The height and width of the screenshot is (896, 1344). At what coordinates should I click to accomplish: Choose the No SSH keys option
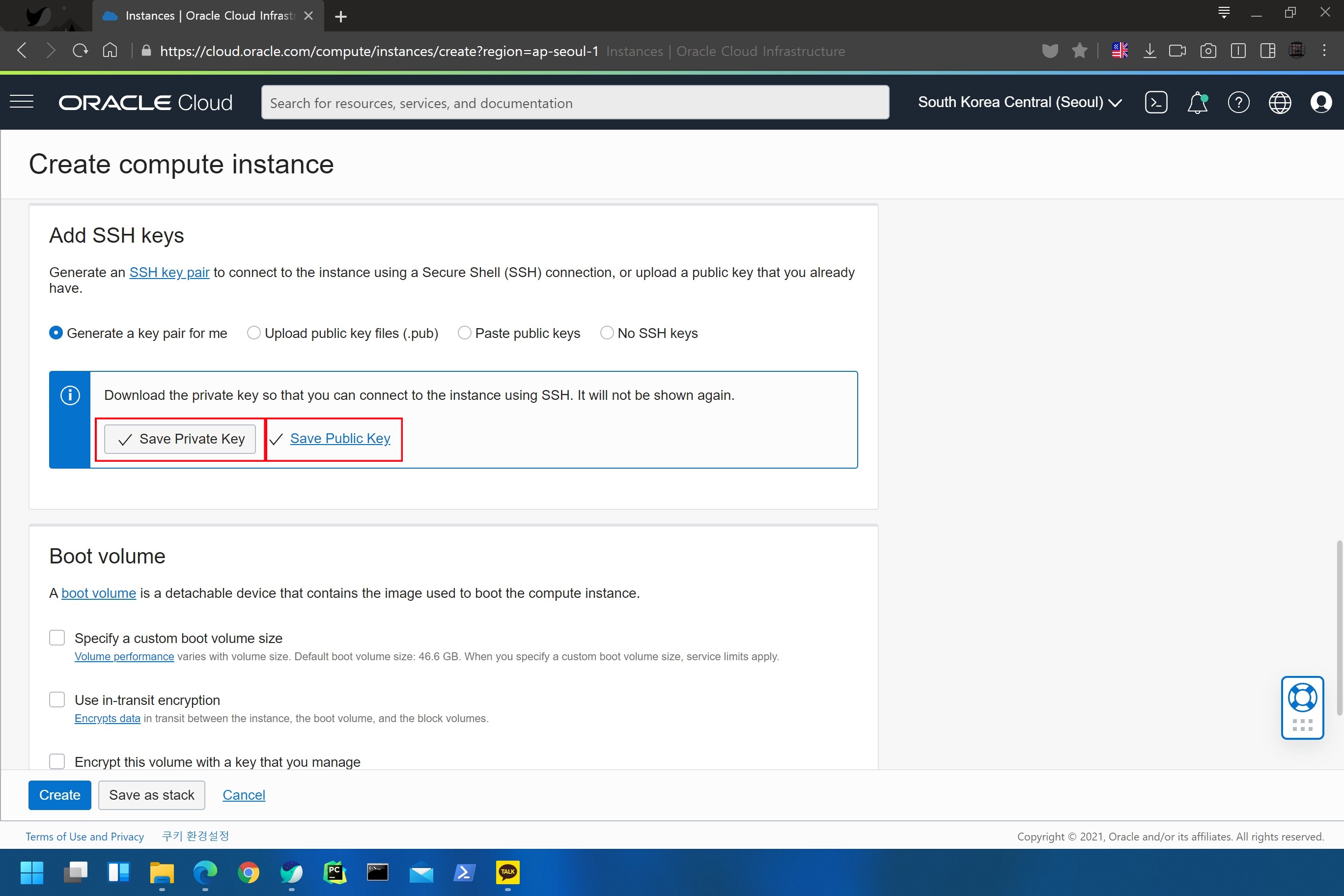[607, 333]
